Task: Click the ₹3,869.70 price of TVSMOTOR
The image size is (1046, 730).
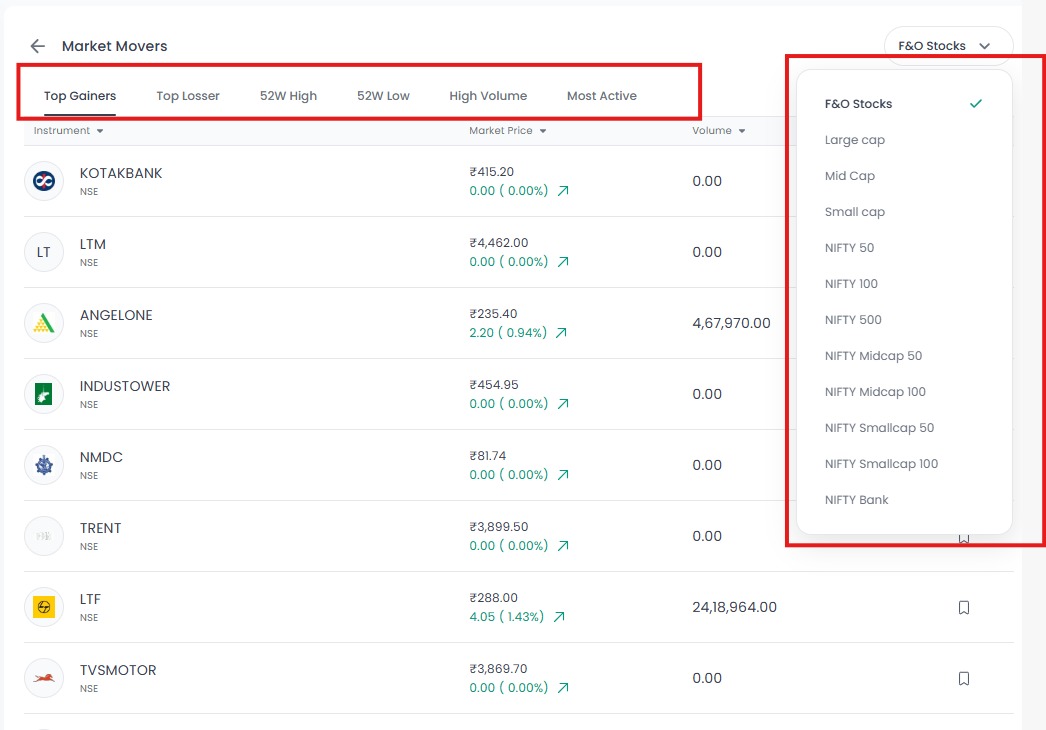Action: [x=498, y=669]
